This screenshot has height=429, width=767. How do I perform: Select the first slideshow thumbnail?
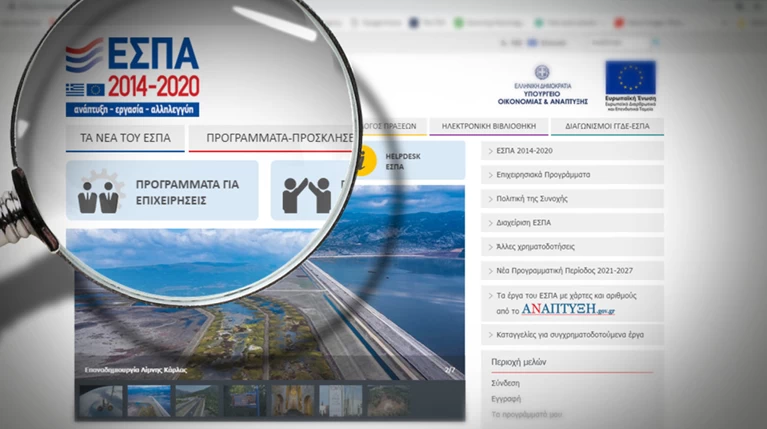(101, 401)
